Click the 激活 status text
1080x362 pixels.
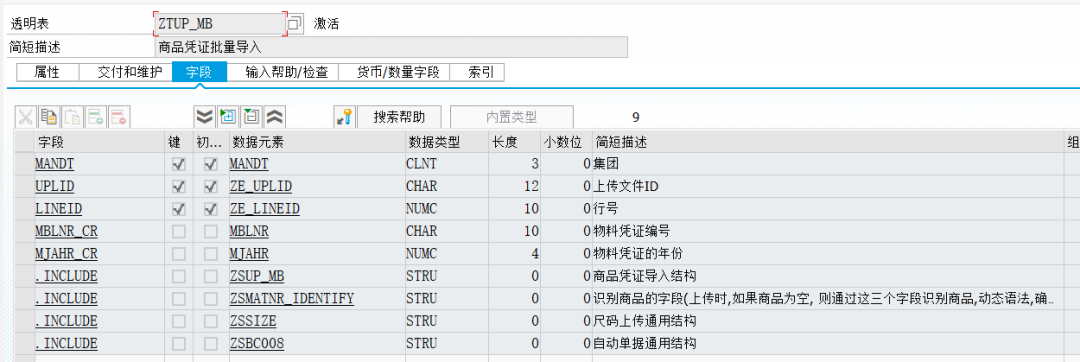[326, 24]
